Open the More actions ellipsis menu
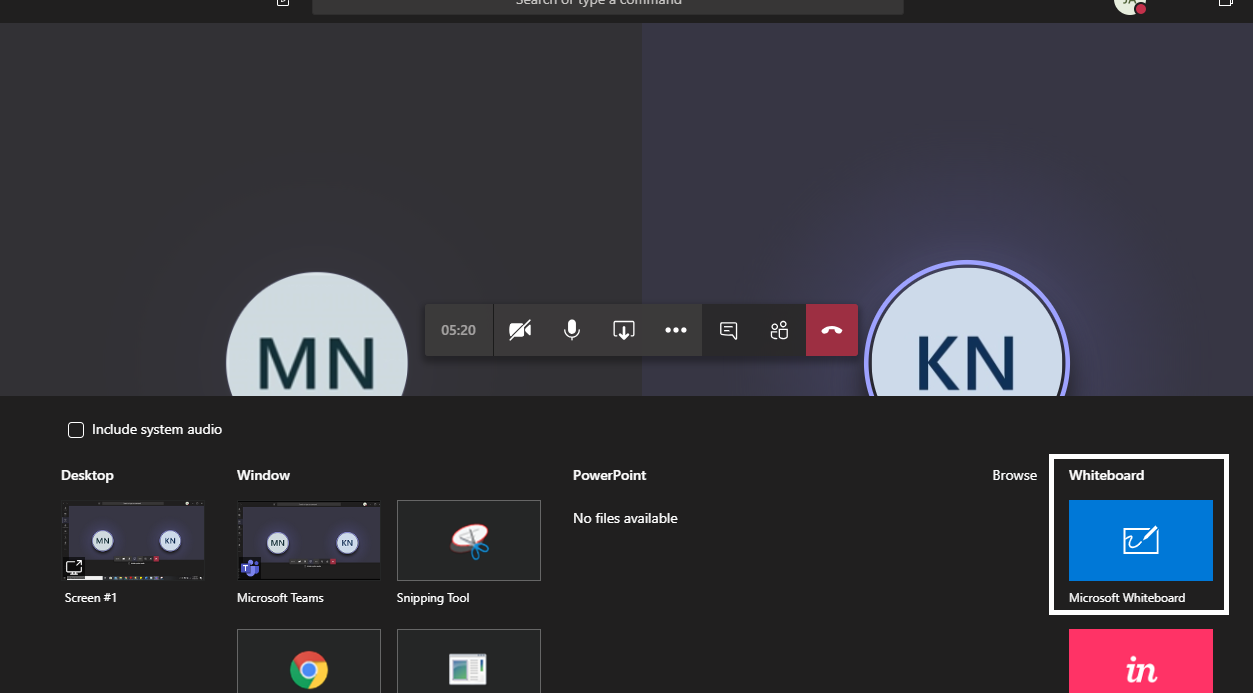This screenshot has width=1253, height=693. 676,330
